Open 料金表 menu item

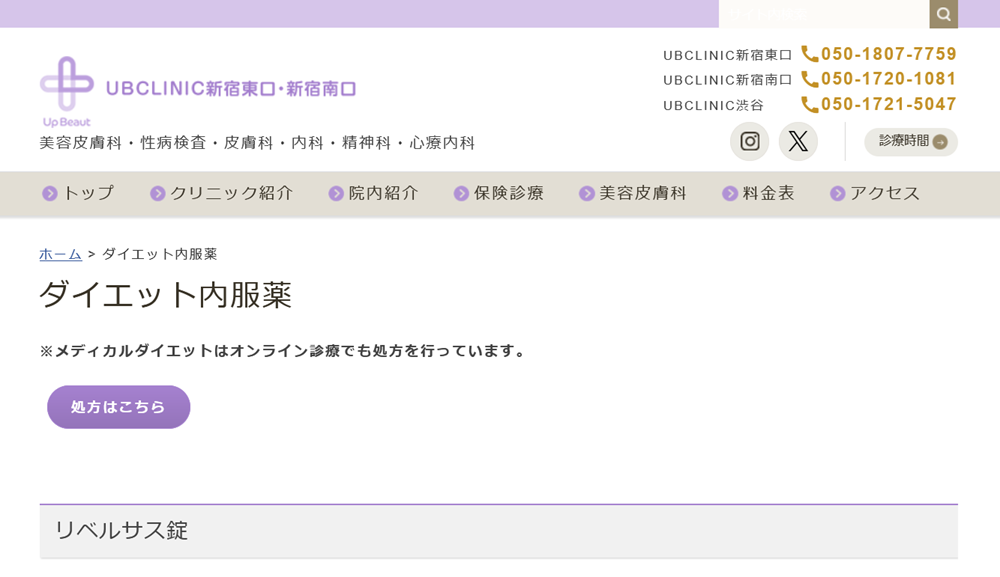tap(758, 193)
